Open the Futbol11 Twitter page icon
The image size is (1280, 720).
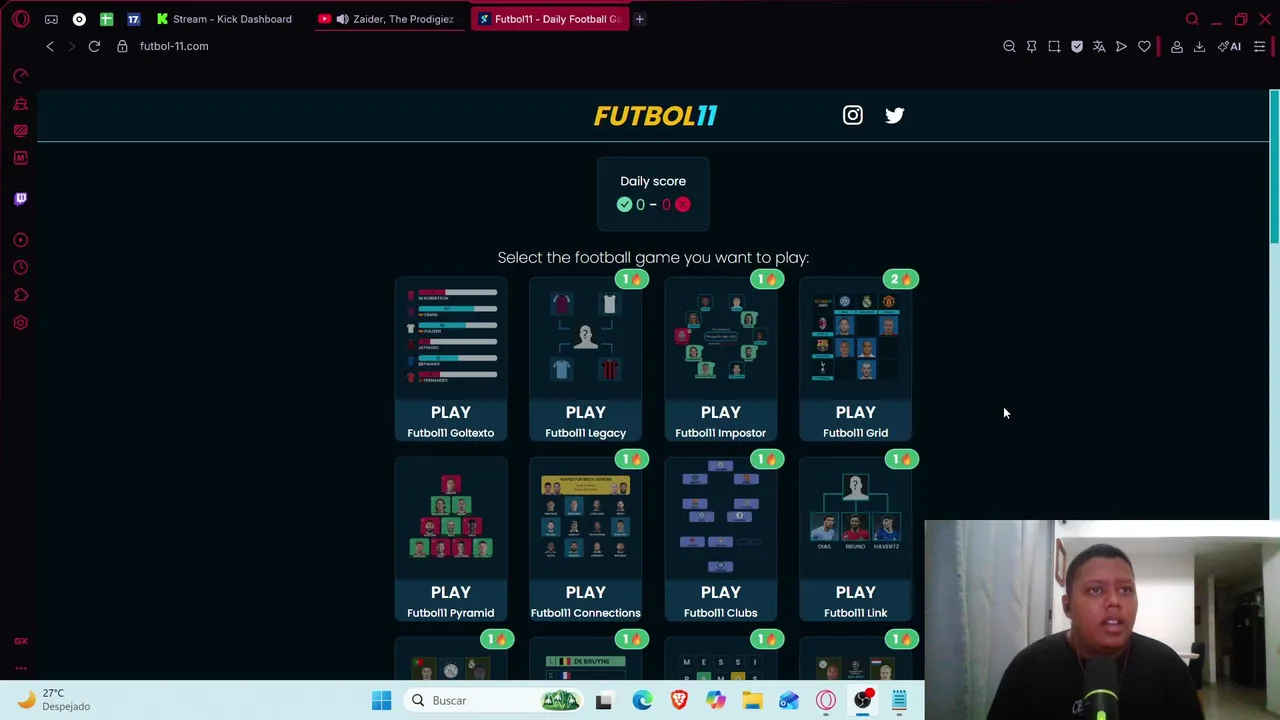(894, 115)
